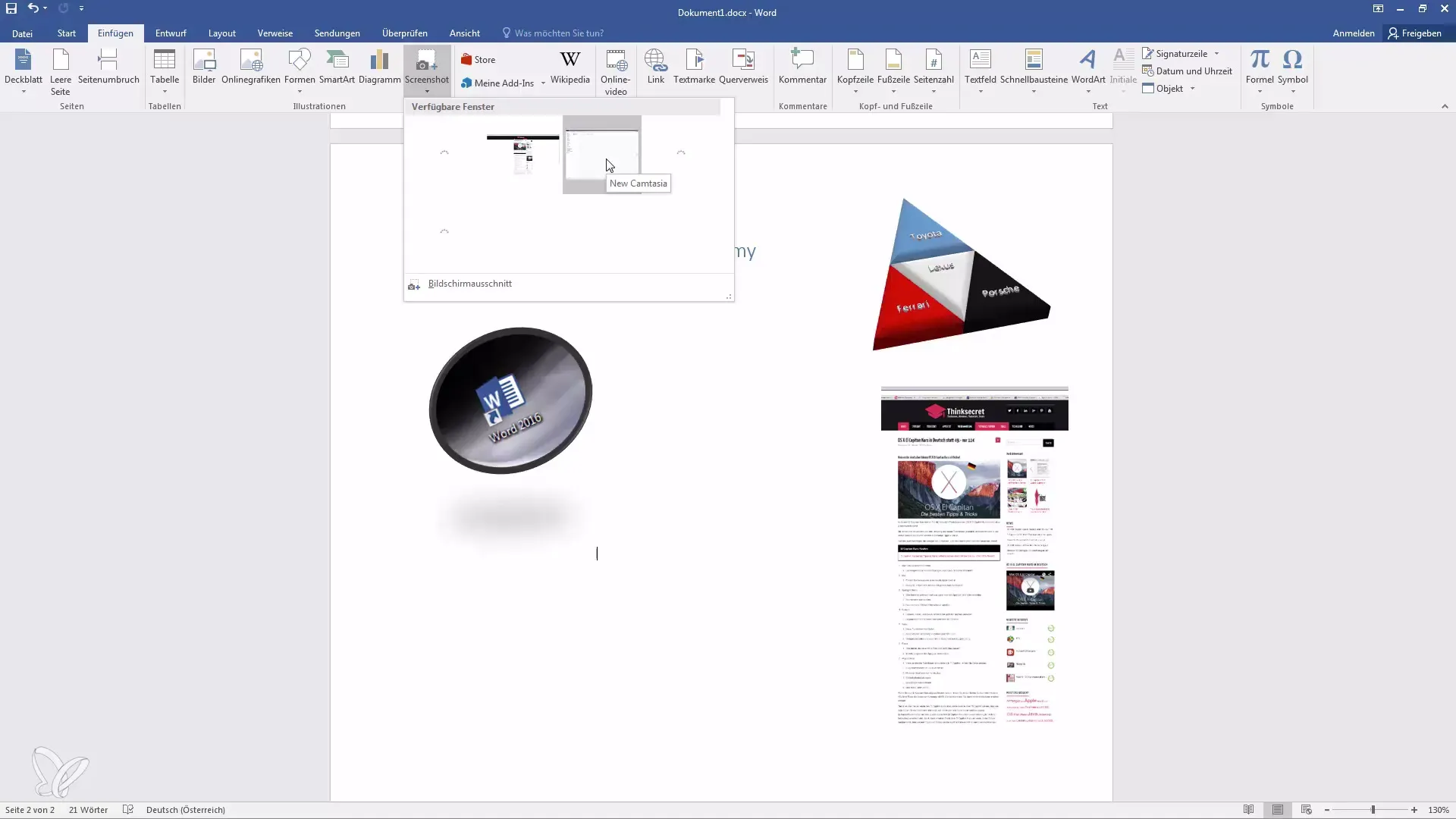Add a Textmarke bookmark

[x=694, y=67]
